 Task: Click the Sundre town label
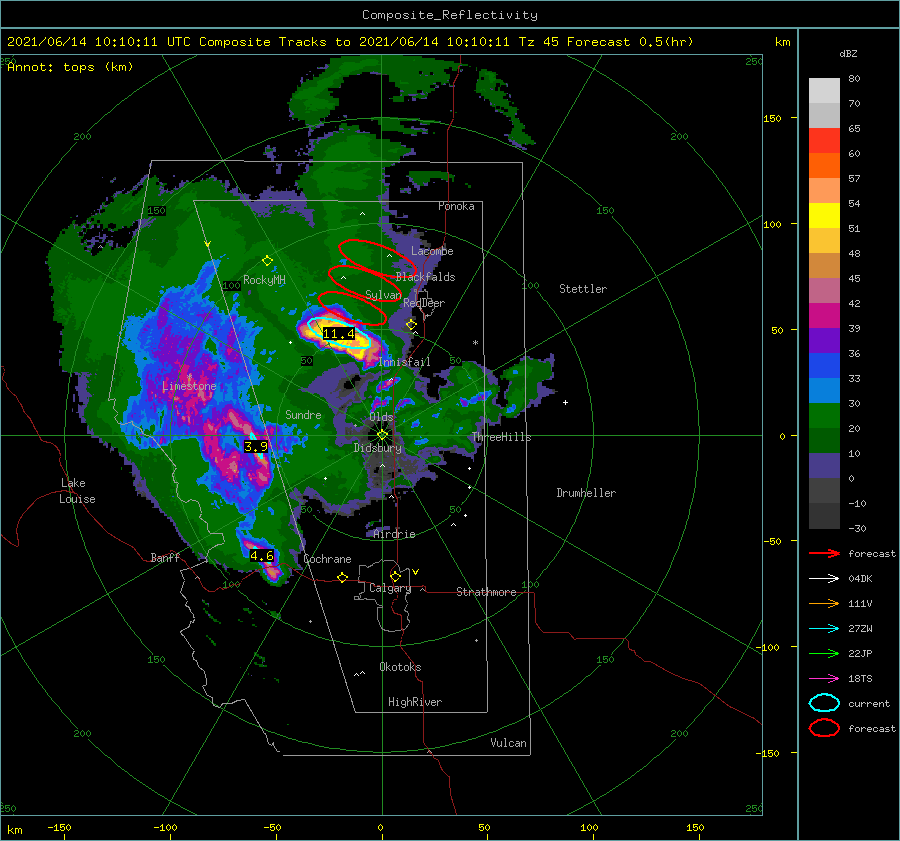tap(303, 414)
